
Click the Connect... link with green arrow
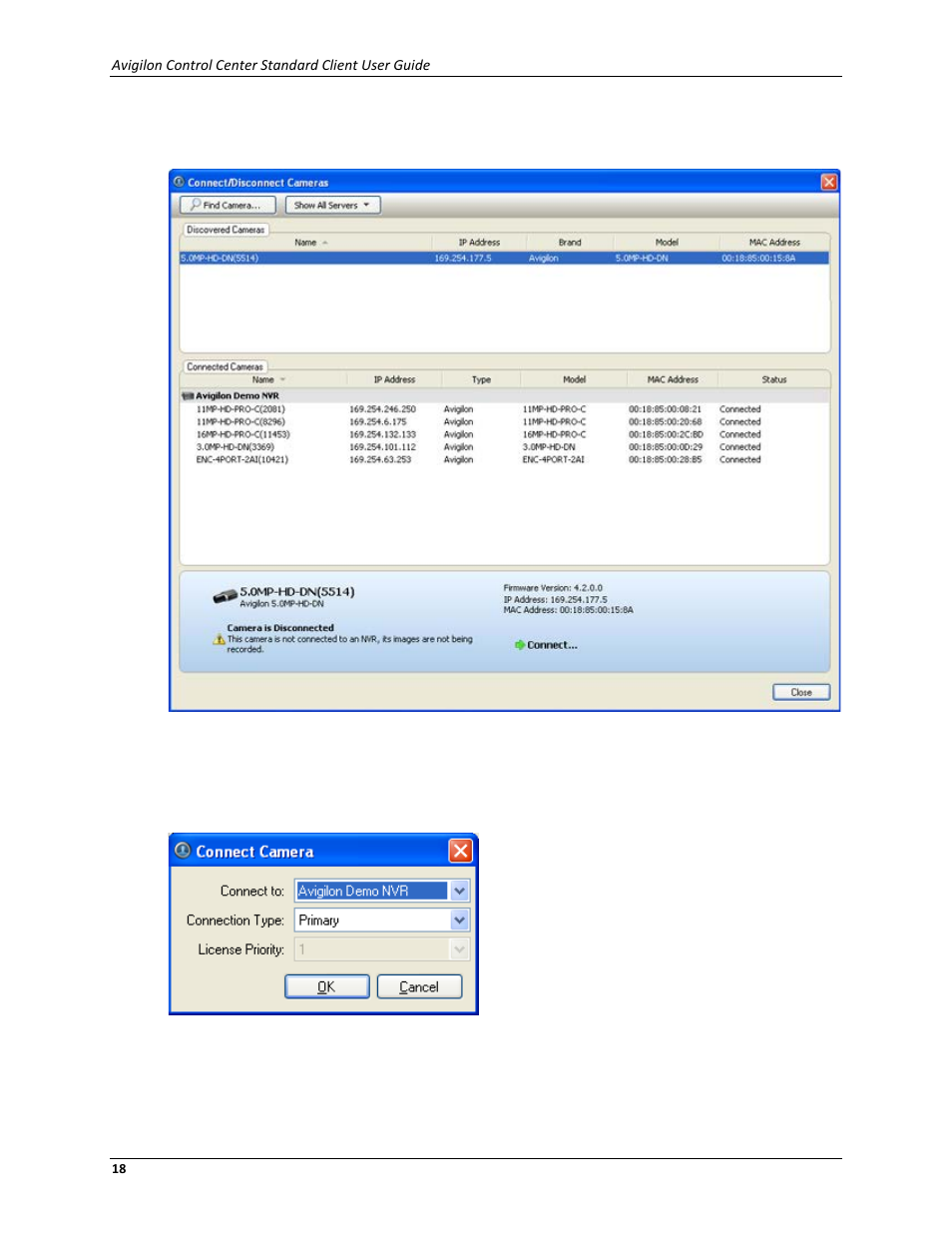click(546, 645)
